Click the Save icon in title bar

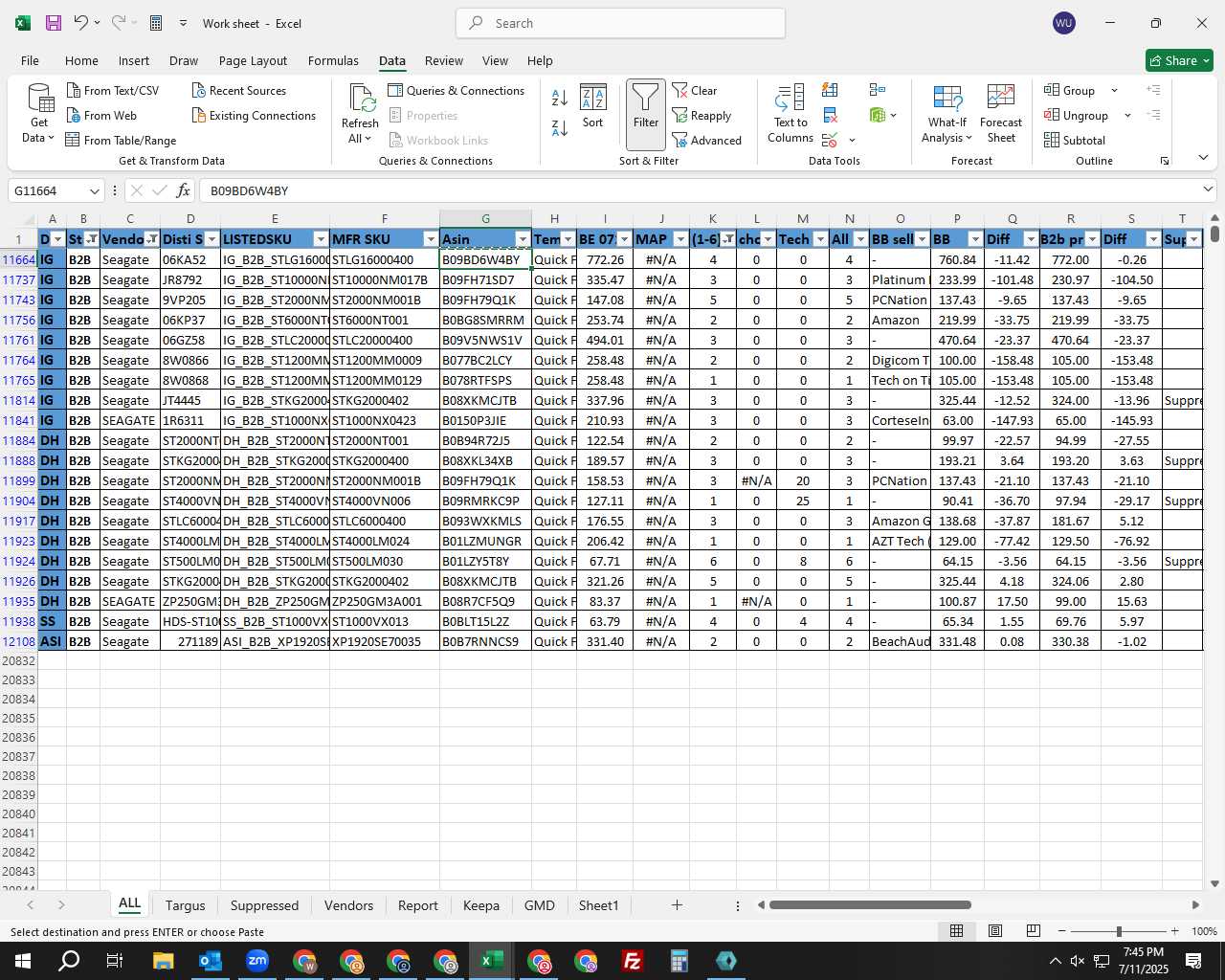coord(54,23)
